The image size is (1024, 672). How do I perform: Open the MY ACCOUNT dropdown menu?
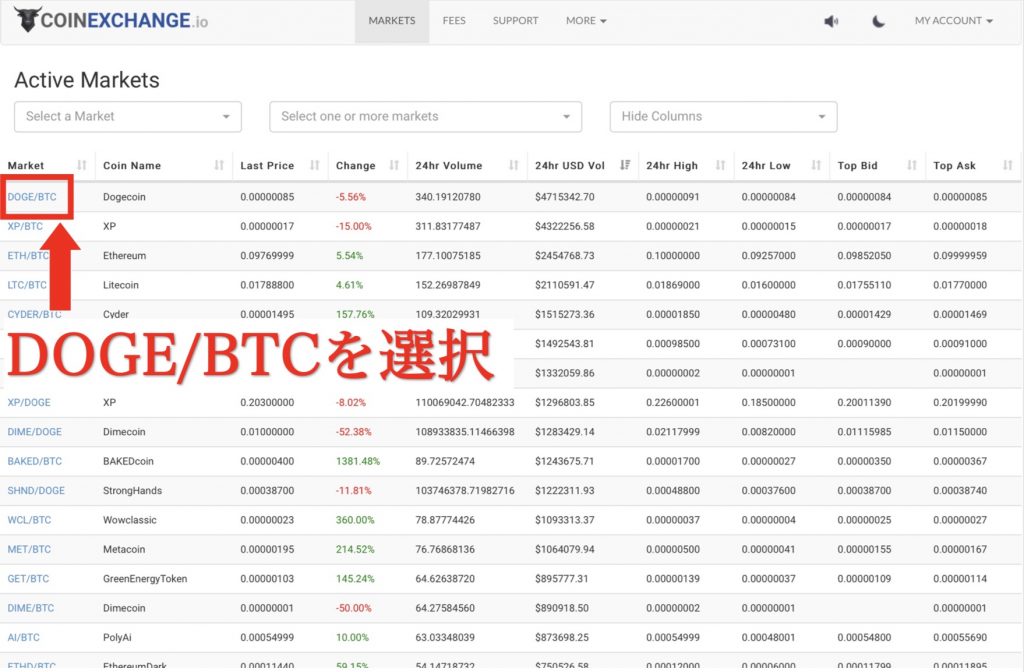pos(953,21)
